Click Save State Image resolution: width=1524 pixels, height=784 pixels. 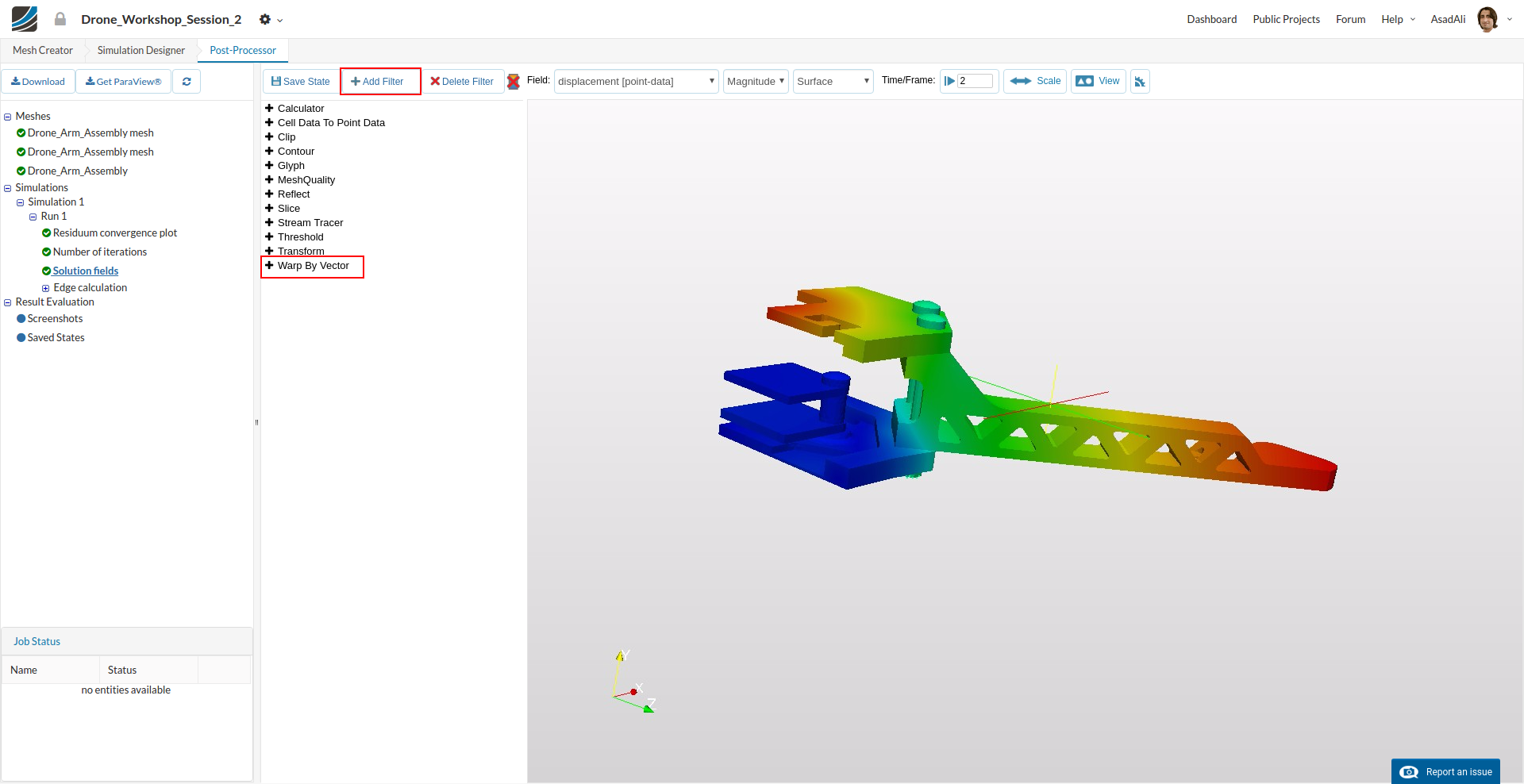[301, 81]
